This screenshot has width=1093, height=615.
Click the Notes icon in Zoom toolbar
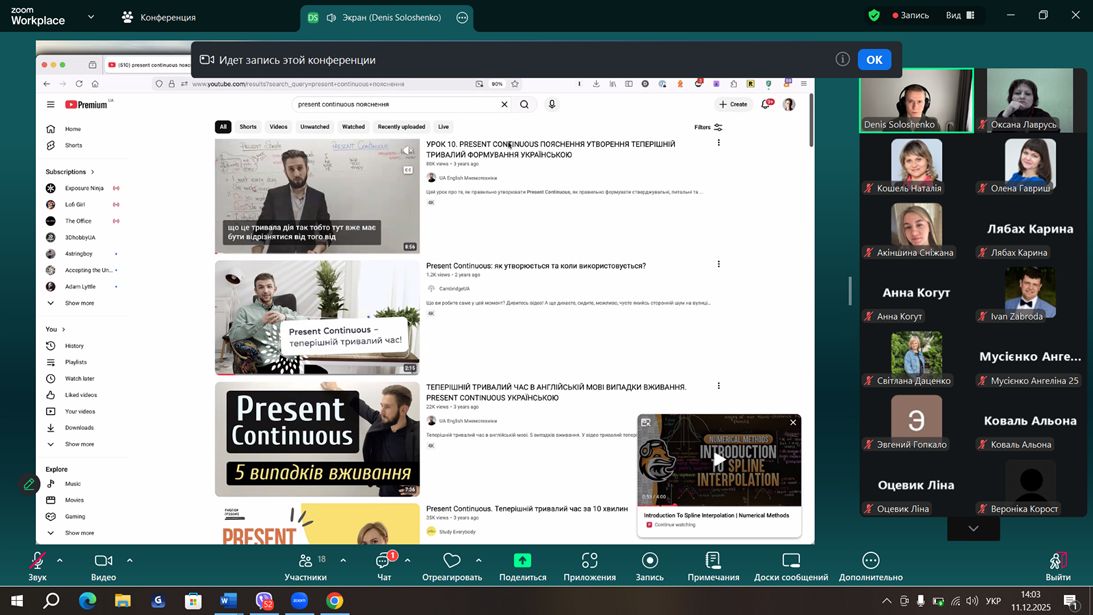[x=713, y=561]
